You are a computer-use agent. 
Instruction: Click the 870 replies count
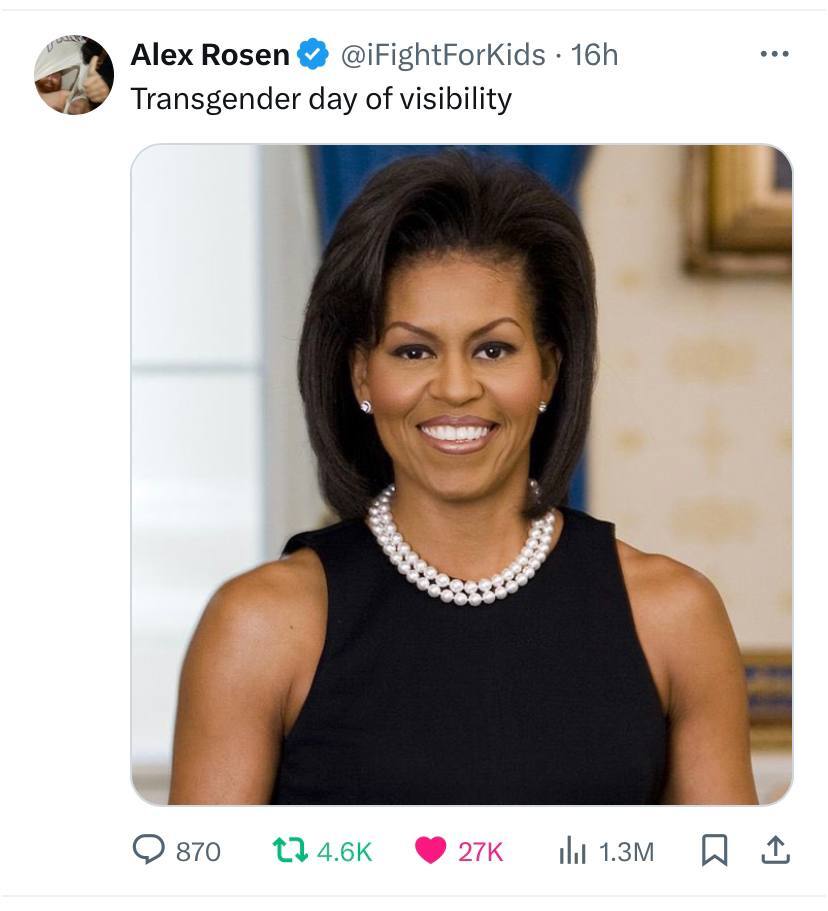pos(198,851)
